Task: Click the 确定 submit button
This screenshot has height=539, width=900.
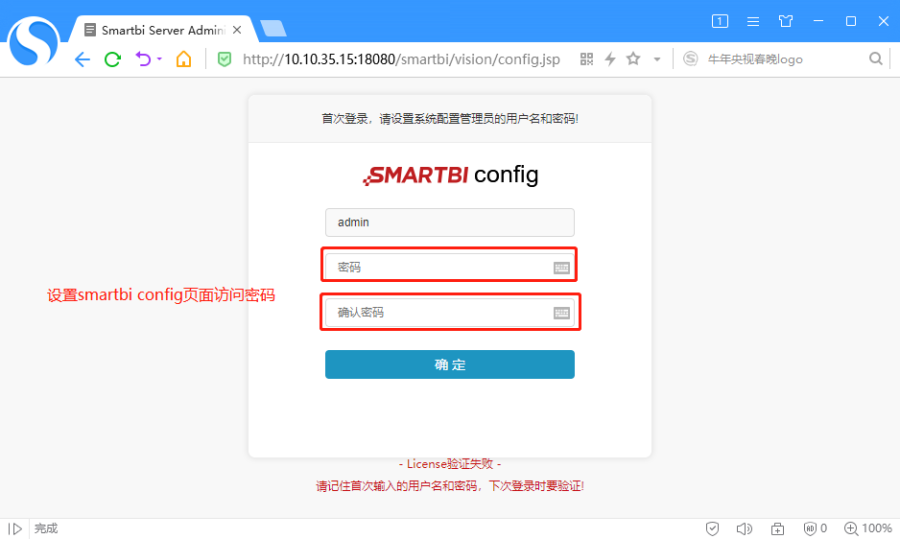Action: tap(449, 364)
